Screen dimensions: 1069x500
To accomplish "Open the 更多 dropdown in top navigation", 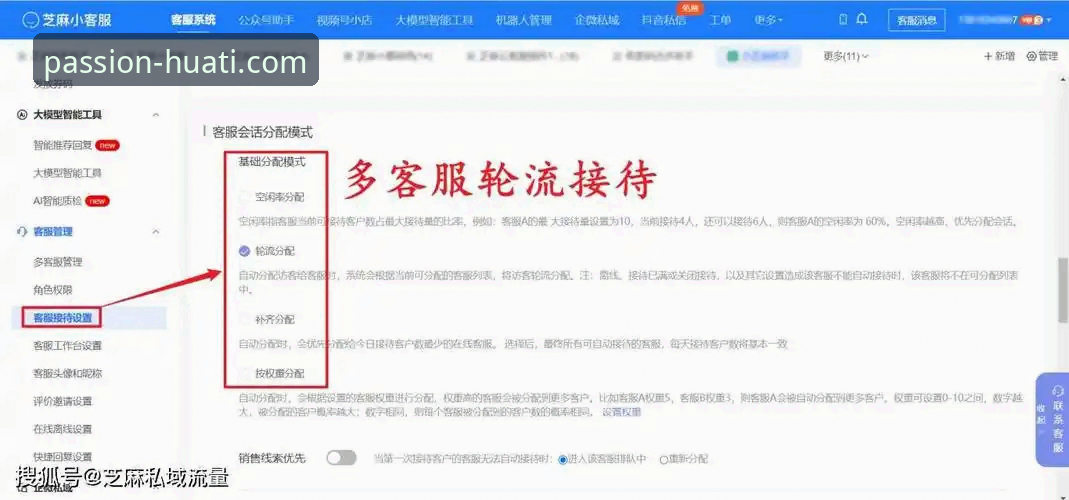I will point(768,20).
